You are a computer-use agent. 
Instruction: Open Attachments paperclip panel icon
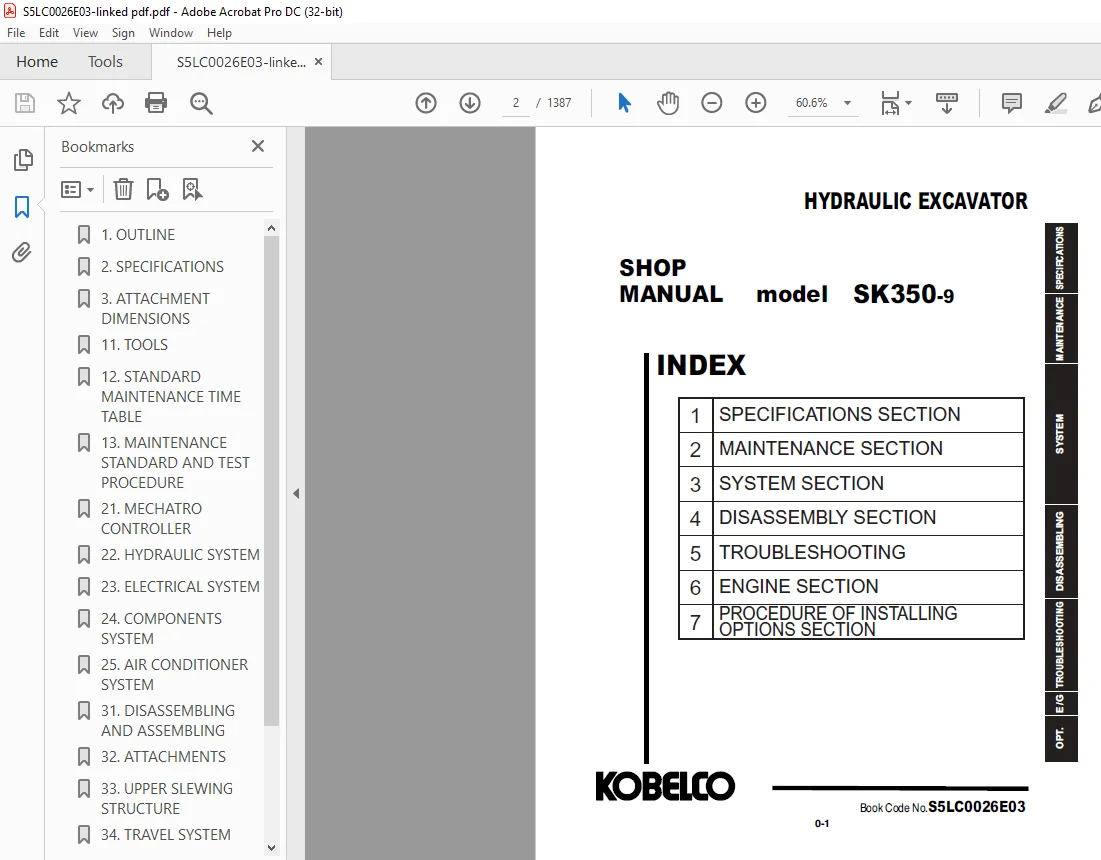pyautogui.click(x=22, y=252)
